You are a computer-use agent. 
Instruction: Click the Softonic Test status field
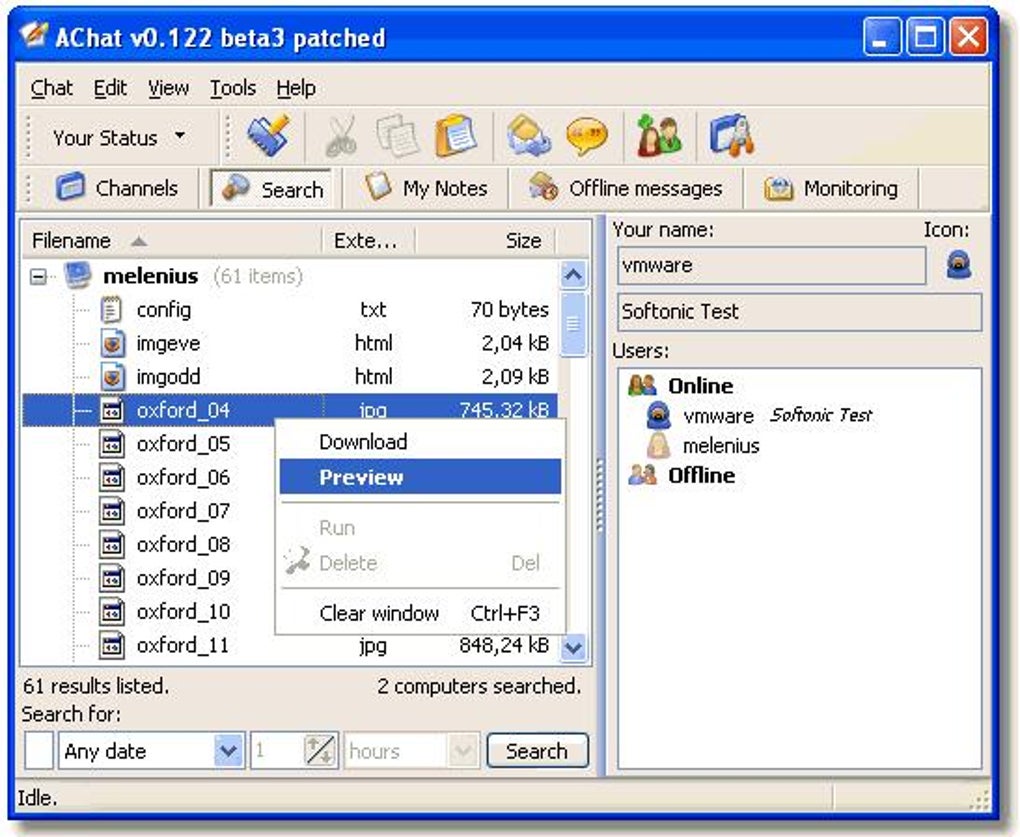(x=799, y=312)
